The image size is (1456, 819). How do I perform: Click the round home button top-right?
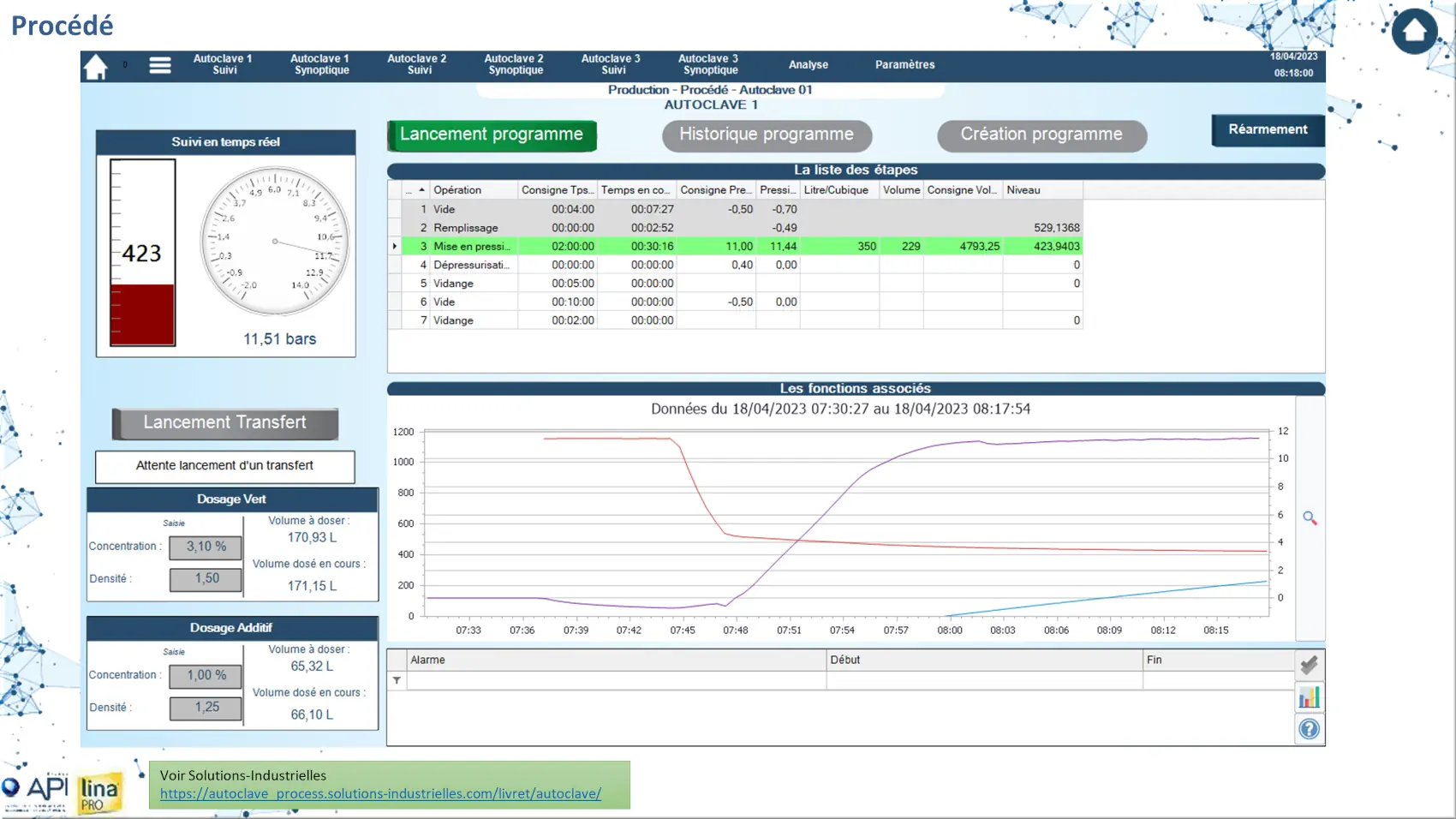(x=1414, y=32)
